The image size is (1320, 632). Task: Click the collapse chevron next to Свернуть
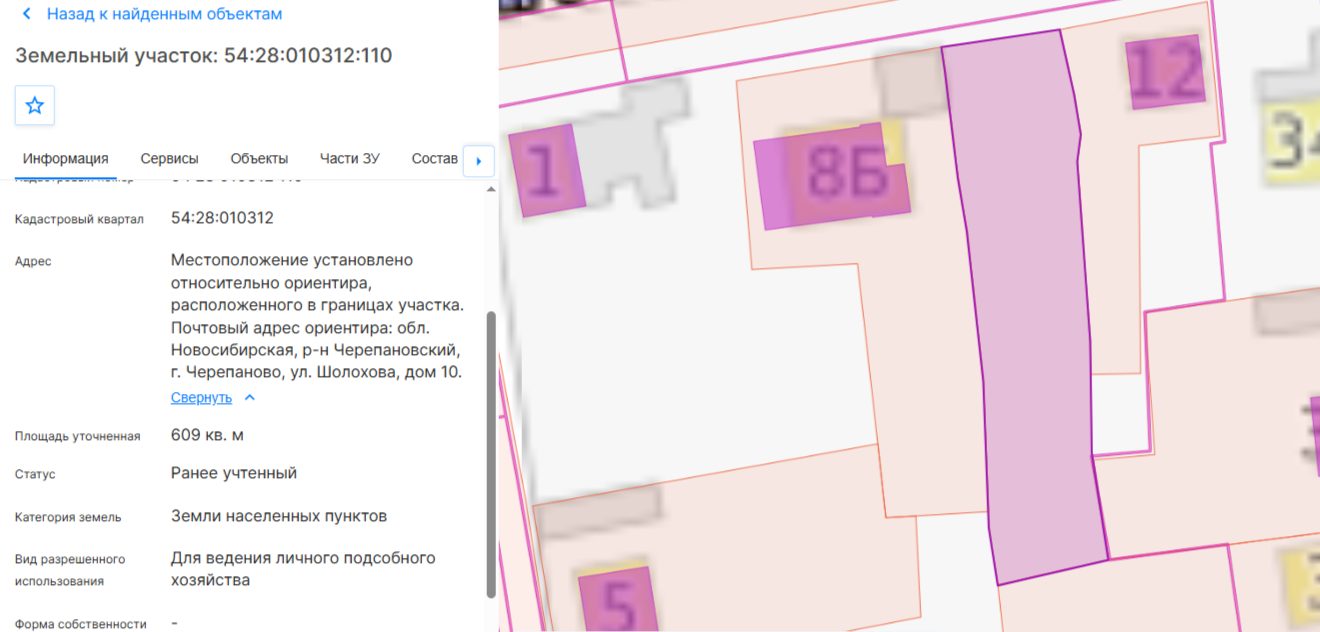point(250,398)
